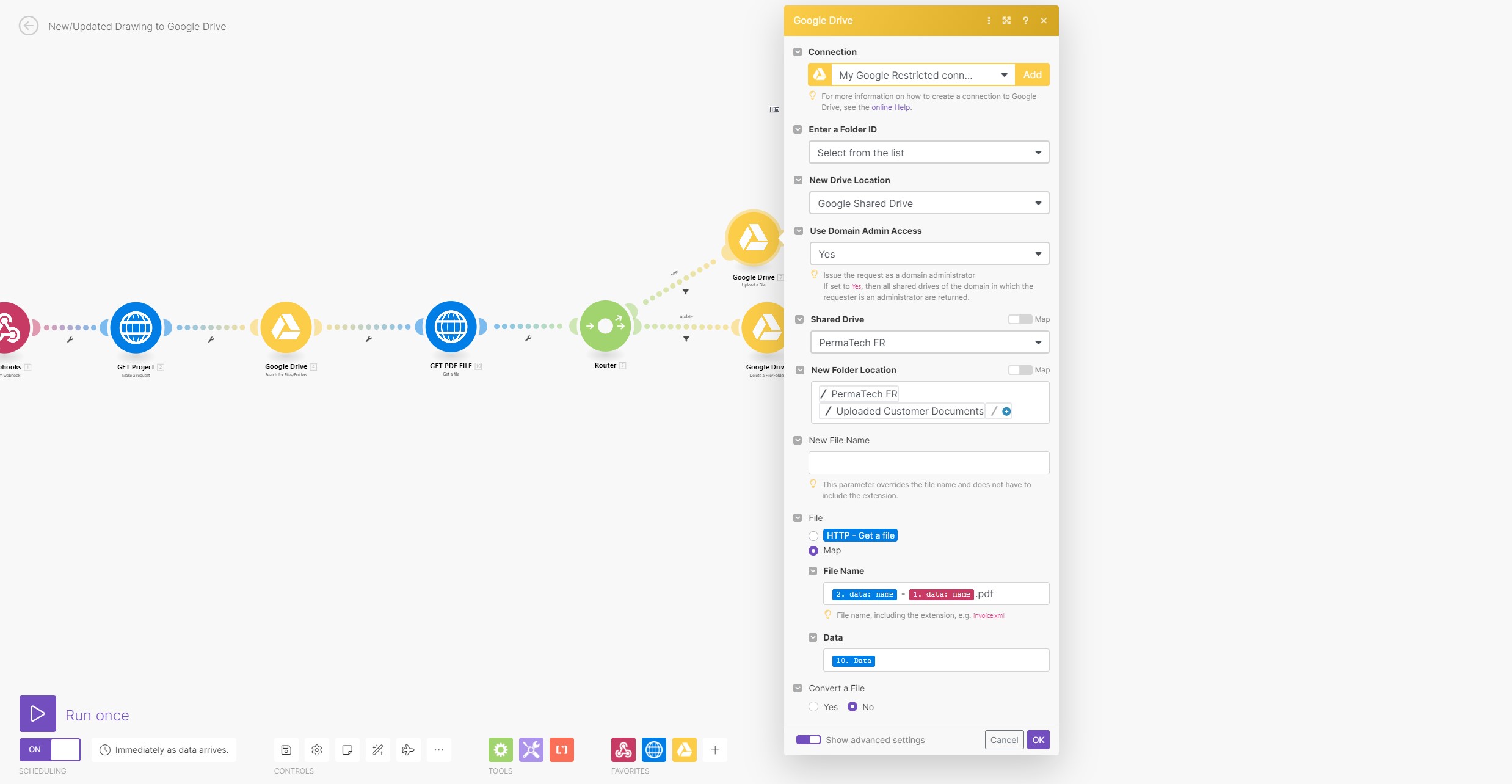Screen dimensions: 1512x784
Task: Go back using the arrow icon
Action: pyautogui.click(x=29, y=26)
